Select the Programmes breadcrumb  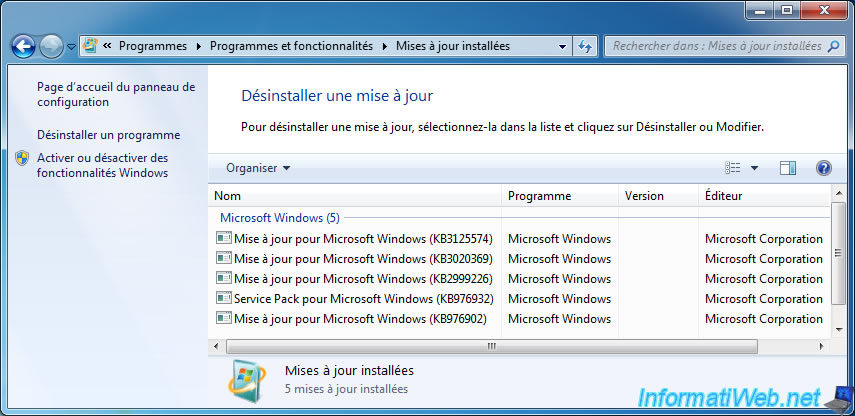tap(153, 46)
